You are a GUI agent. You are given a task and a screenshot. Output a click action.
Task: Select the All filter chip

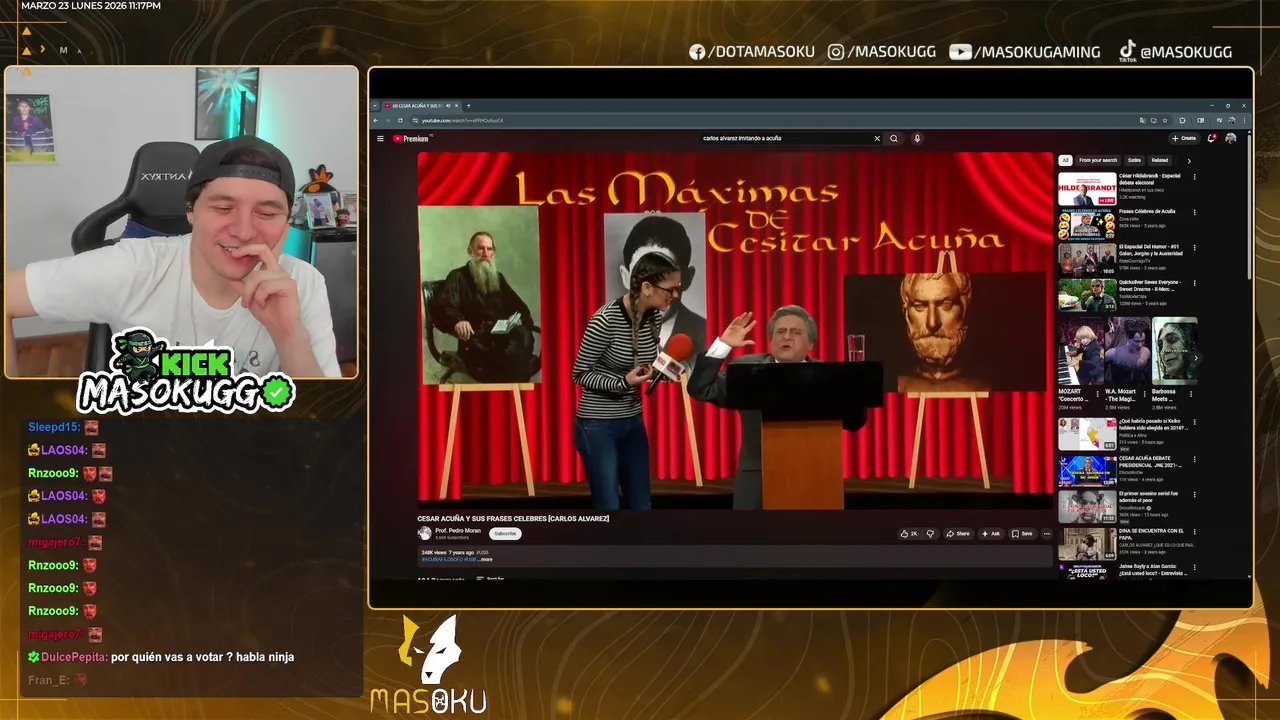[x=1066, y=160]
